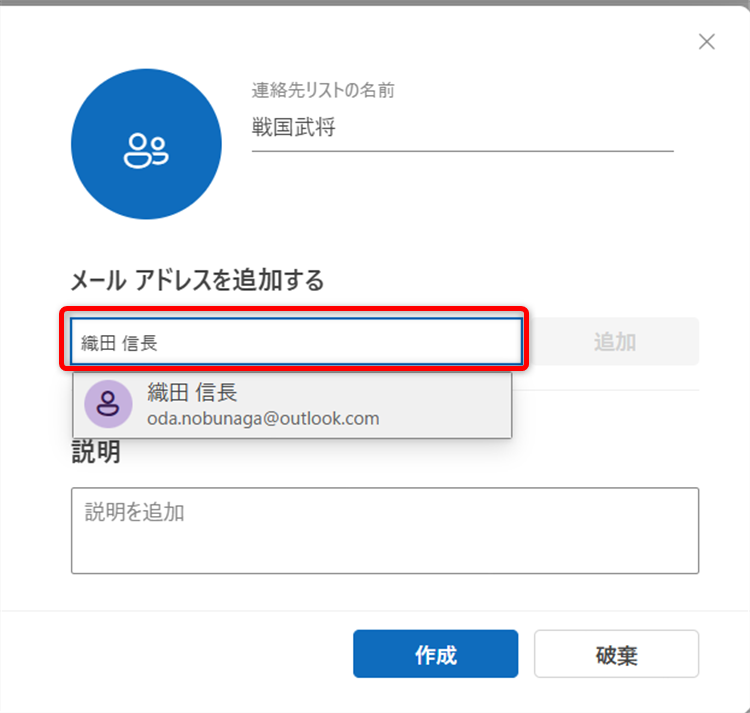Image resolution: width=750 pixels, height=713 pixels.
Task: Click the 作成 button to create list
Action: point(435,655)
